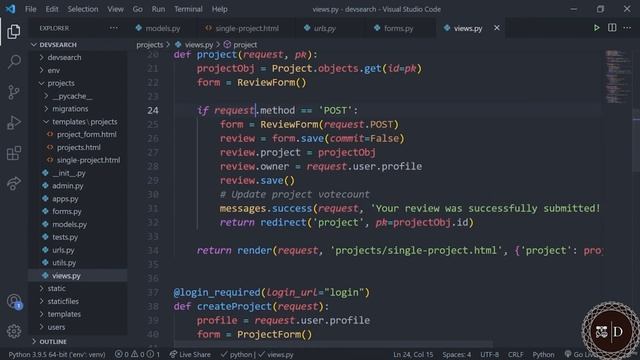This screenshot has width=640, height=360.
Task: Open the Search view in activity bar
Action: point(13,62)
